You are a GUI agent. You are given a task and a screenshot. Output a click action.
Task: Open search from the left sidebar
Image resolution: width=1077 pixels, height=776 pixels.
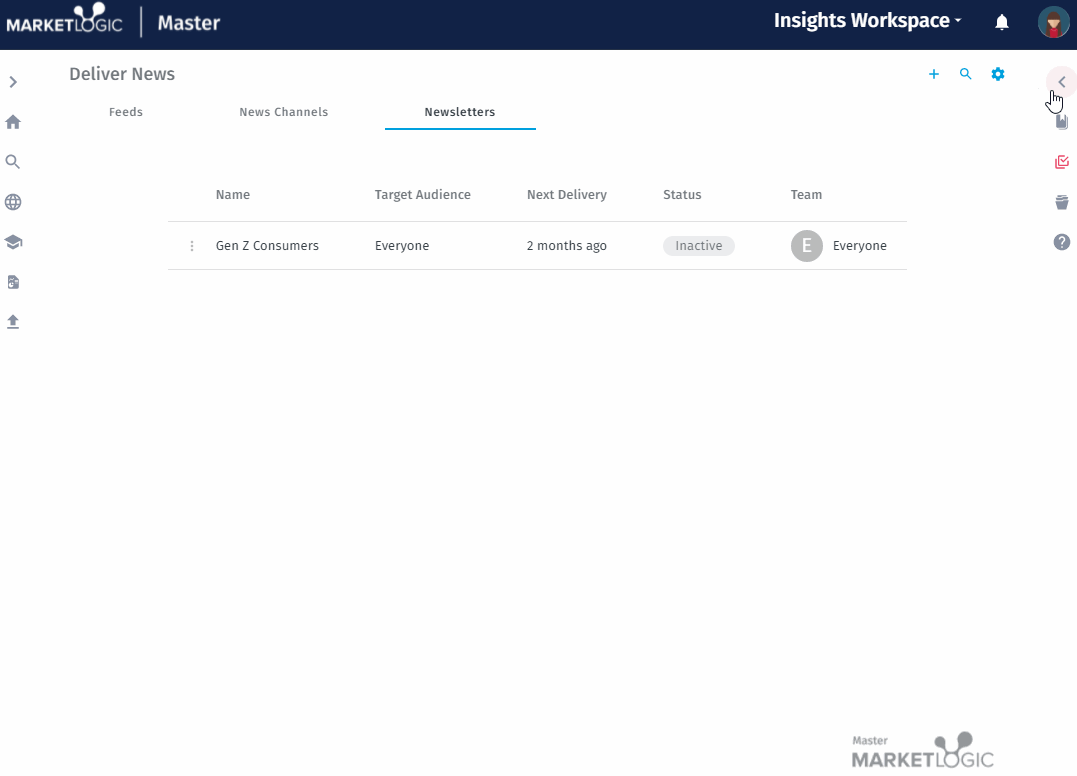pos(13,162)
